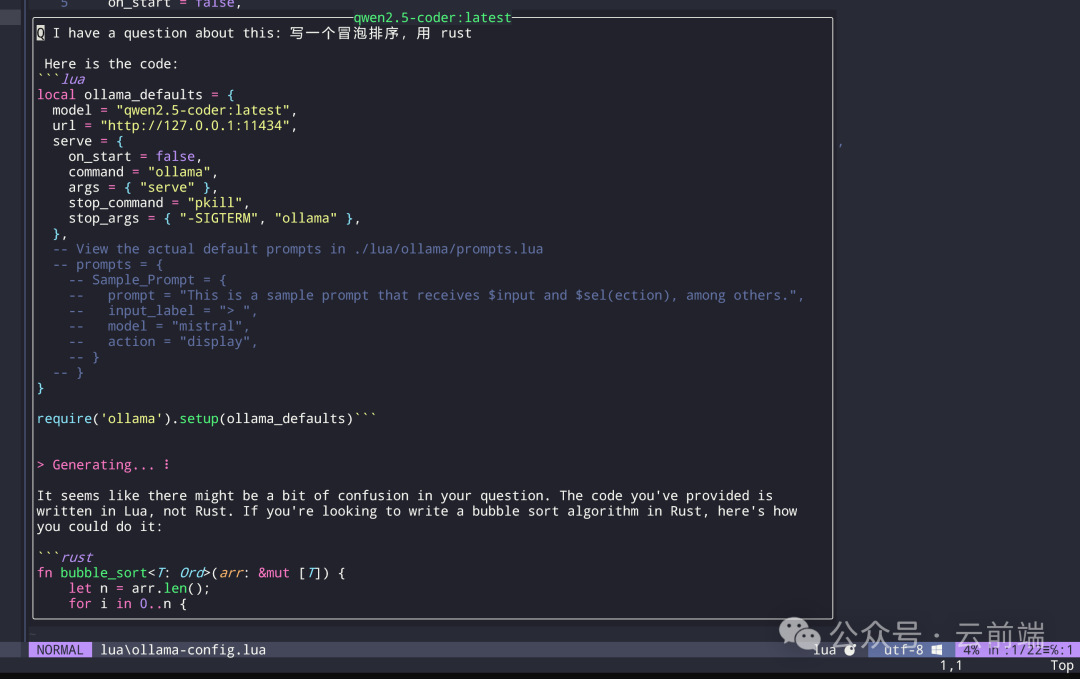Click the args = { "serve" } line
This screenshot has width=1080, height=679.
(143, 187)
